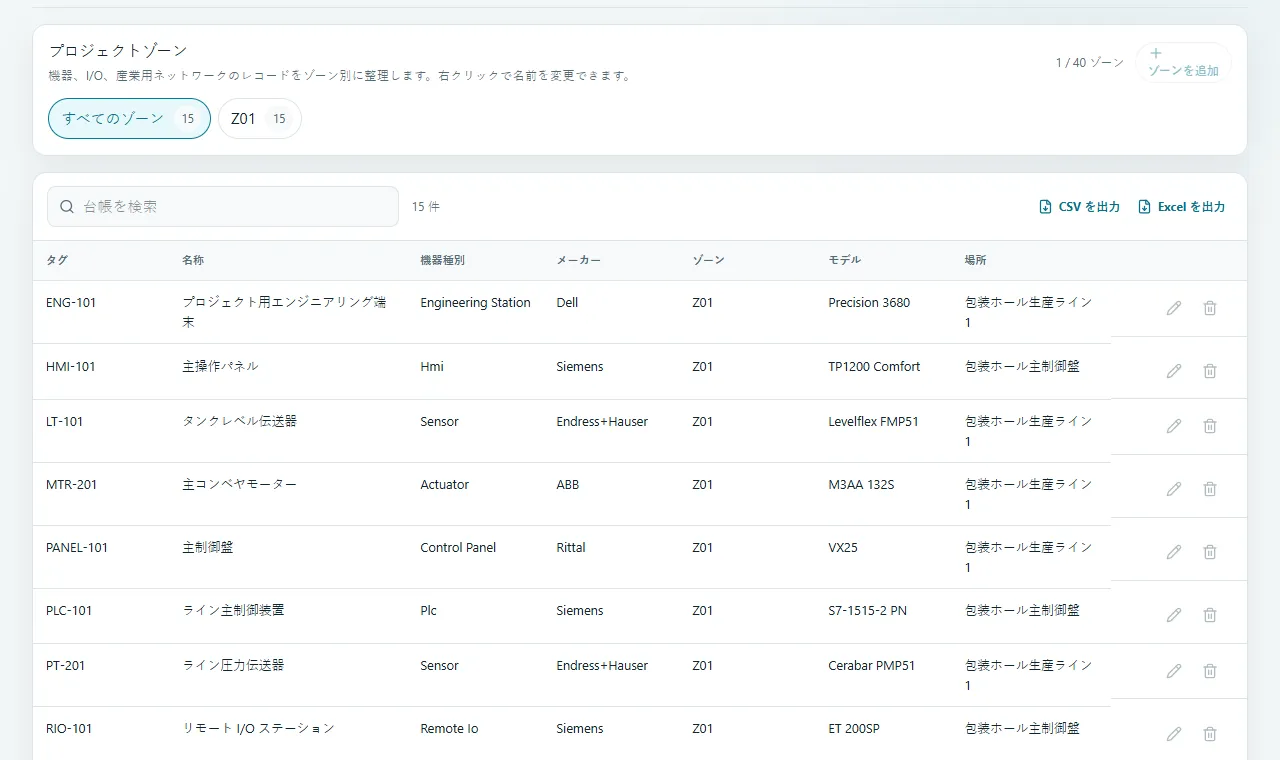Edit the PLC-101 entry

click(x=1174, y=615)
